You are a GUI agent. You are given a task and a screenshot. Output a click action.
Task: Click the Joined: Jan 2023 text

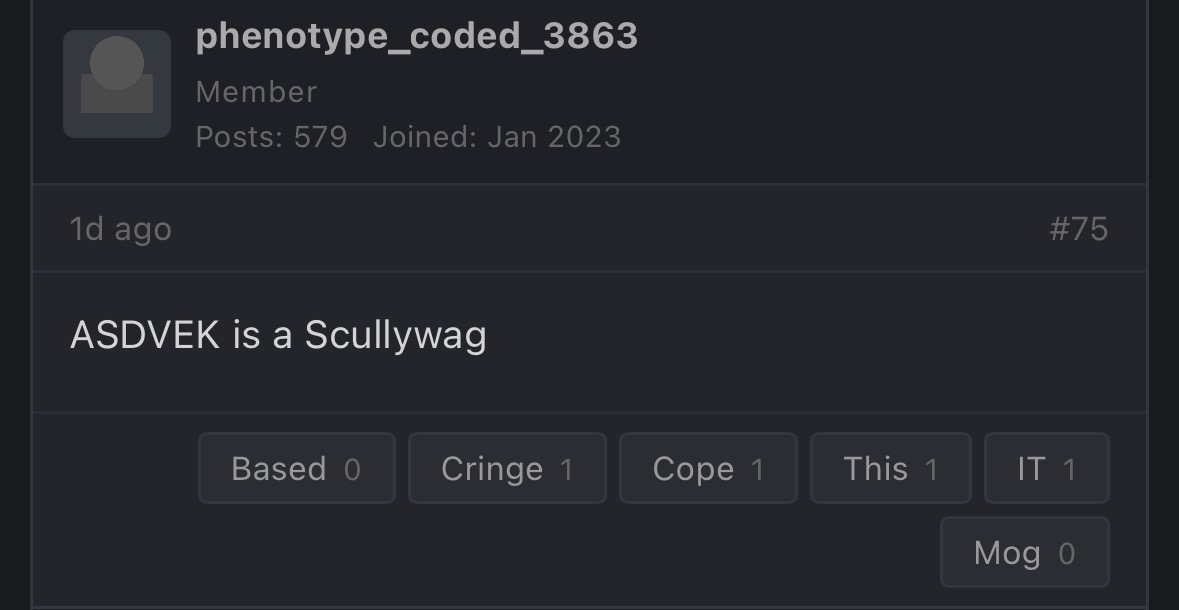[497, 137]
